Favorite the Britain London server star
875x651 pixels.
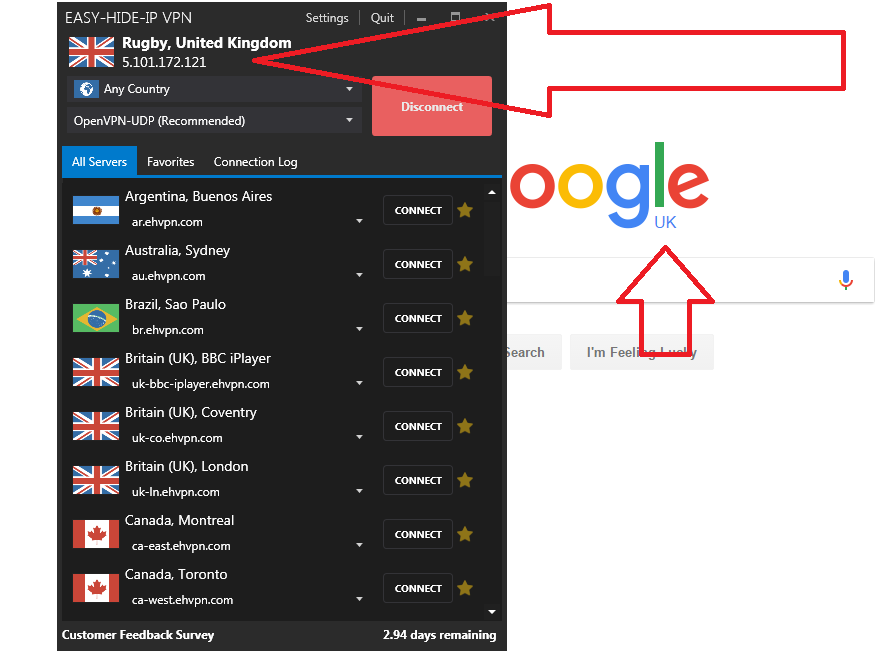click(x=465, y=480)
